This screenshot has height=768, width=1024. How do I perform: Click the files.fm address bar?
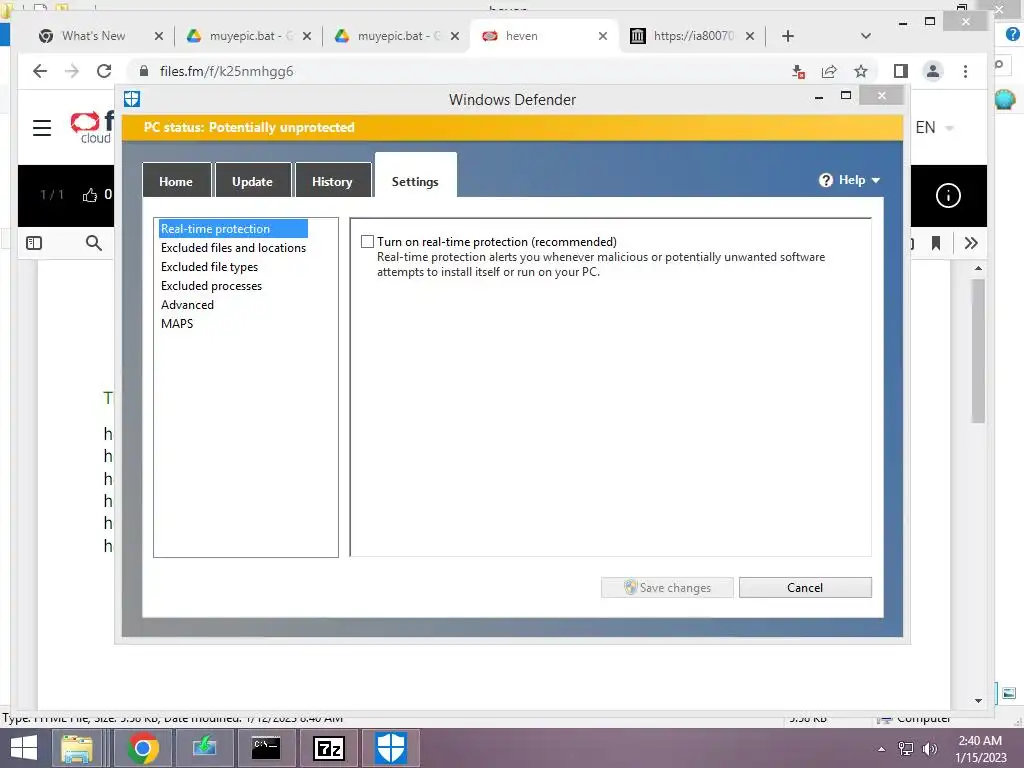pos(457,71)
